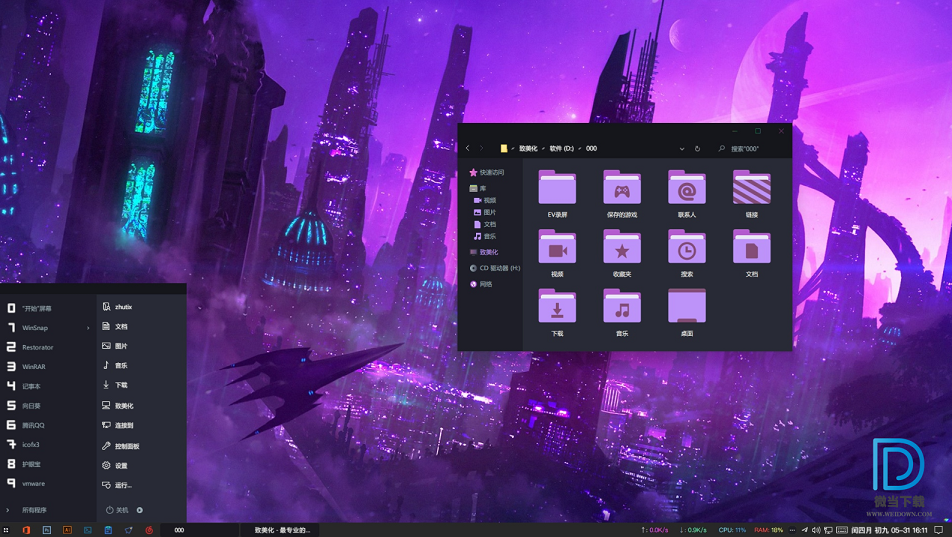Expand the chevron after 致美化 in breadcrumb
Screen dimensions: 952x537
543,148
